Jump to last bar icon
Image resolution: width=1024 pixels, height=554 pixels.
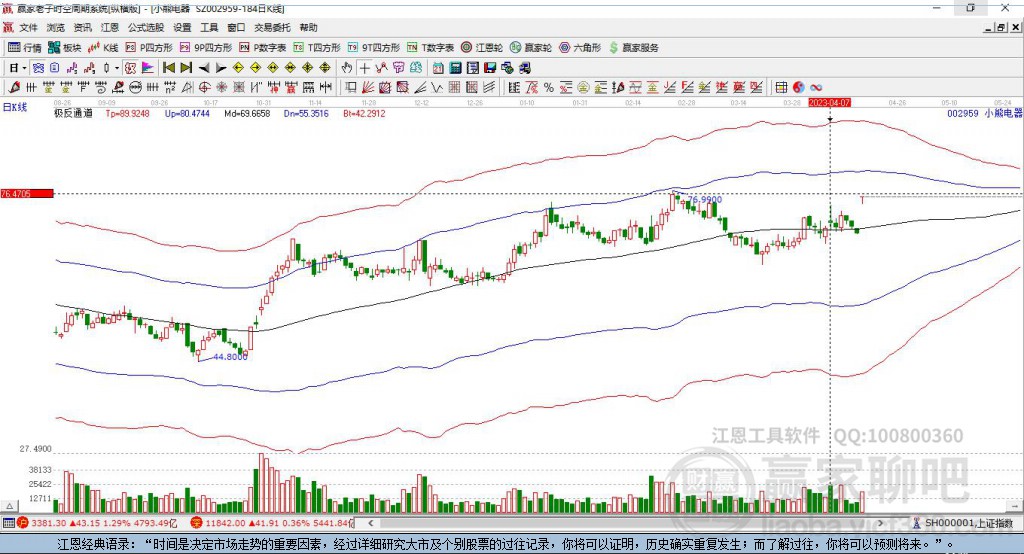(x=186, y=68)
